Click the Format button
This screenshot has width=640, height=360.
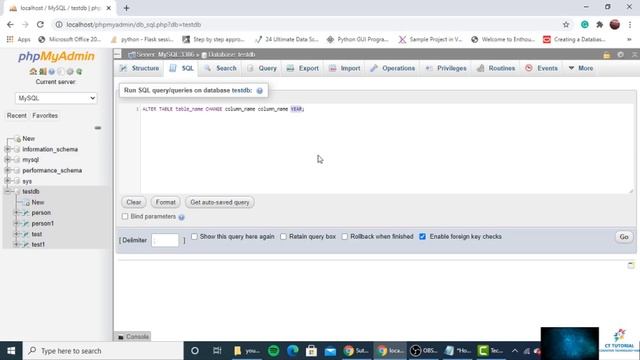click(x=166, y=202)
